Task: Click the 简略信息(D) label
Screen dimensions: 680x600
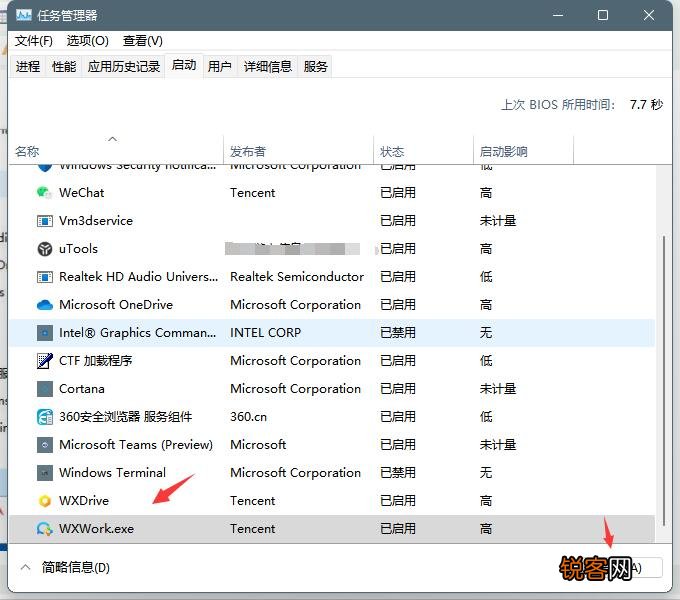Action: (x=75, y=567)
